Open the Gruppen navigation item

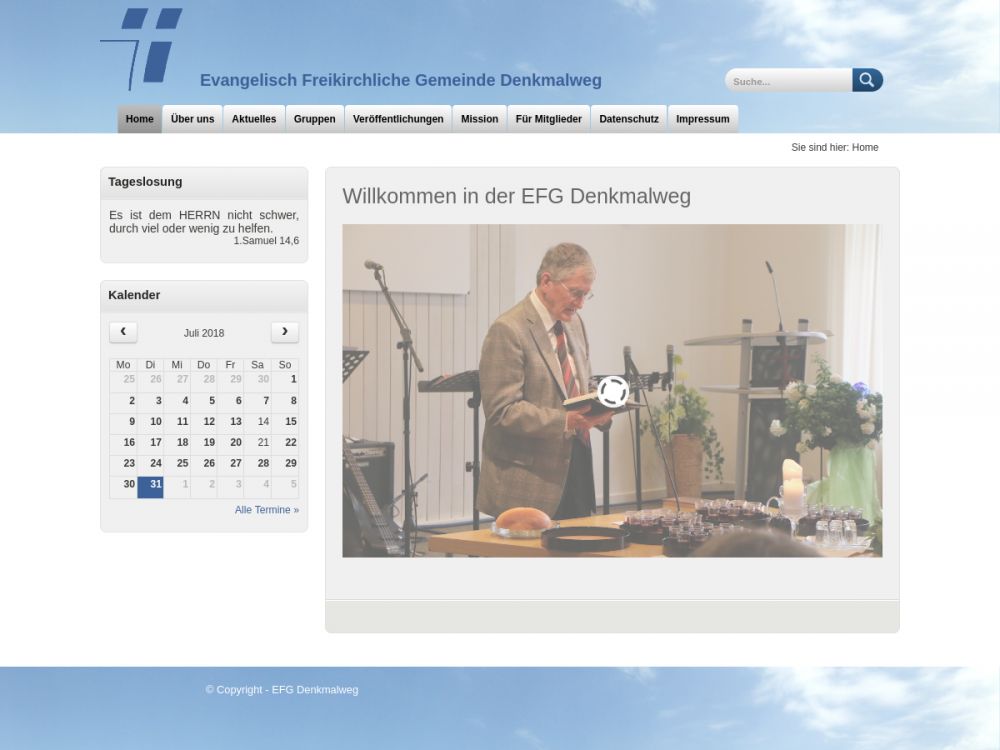tap(314, 119)
